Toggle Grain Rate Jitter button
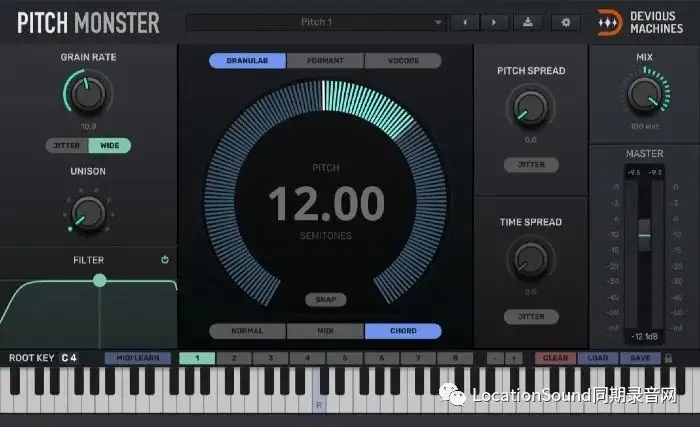 coord(67,146)
